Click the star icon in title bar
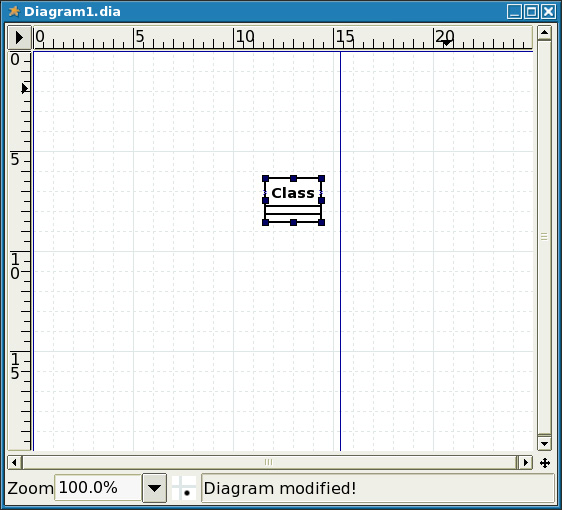This screenshot has width=562, height=510. (x=14, y=11)
